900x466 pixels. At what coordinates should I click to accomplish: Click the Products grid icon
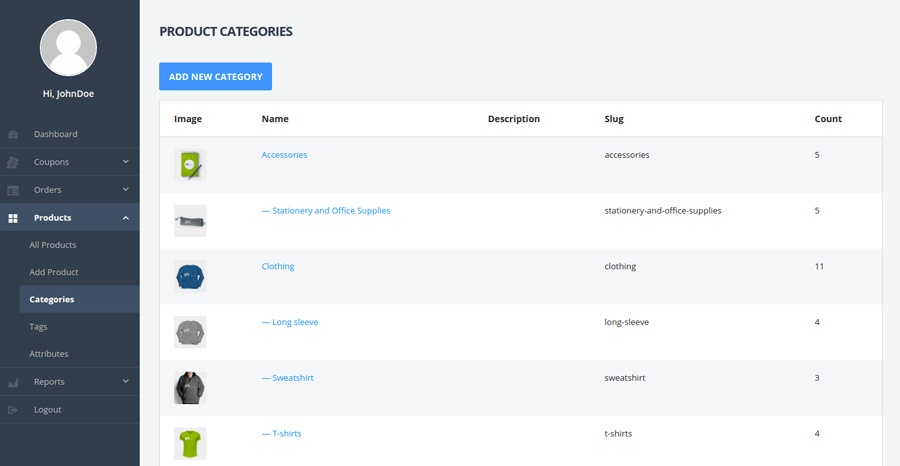pyautogui.click(x=13, y=218)
